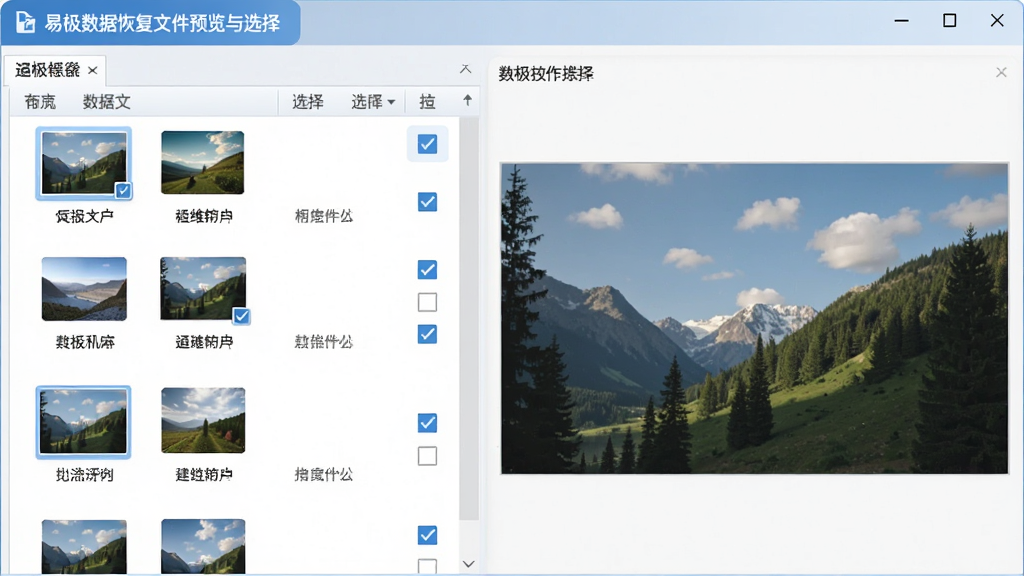
Task: Select the bottom-right partially visible thumbnail
Action: (203, 546)
